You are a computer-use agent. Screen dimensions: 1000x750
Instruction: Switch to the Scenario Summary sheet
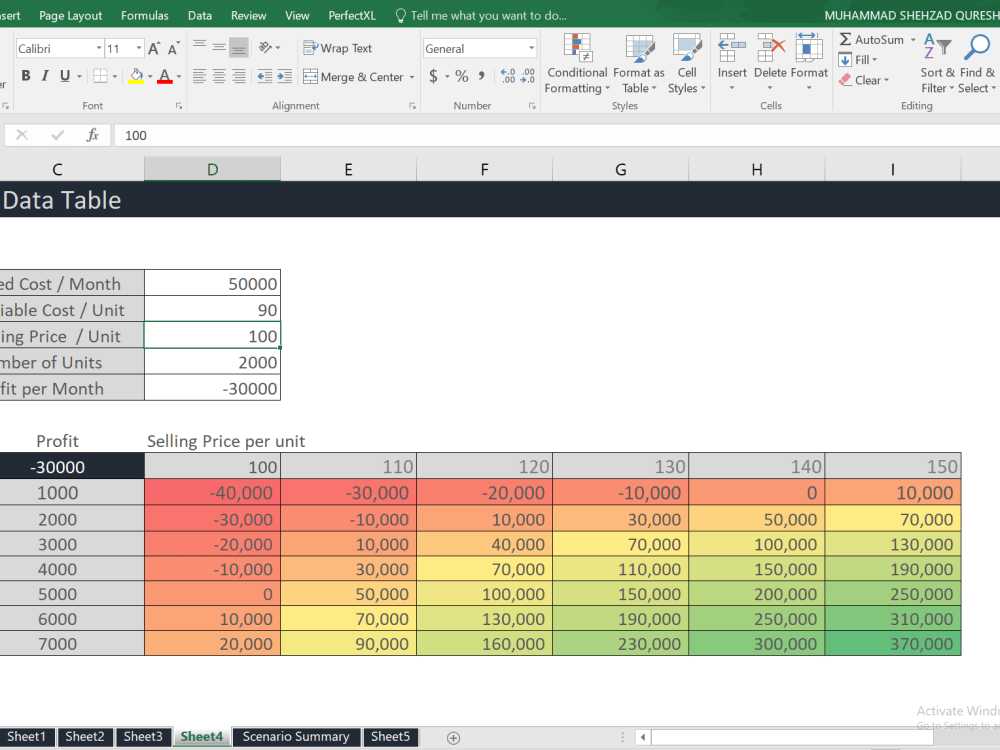click(x=296, y=737)
